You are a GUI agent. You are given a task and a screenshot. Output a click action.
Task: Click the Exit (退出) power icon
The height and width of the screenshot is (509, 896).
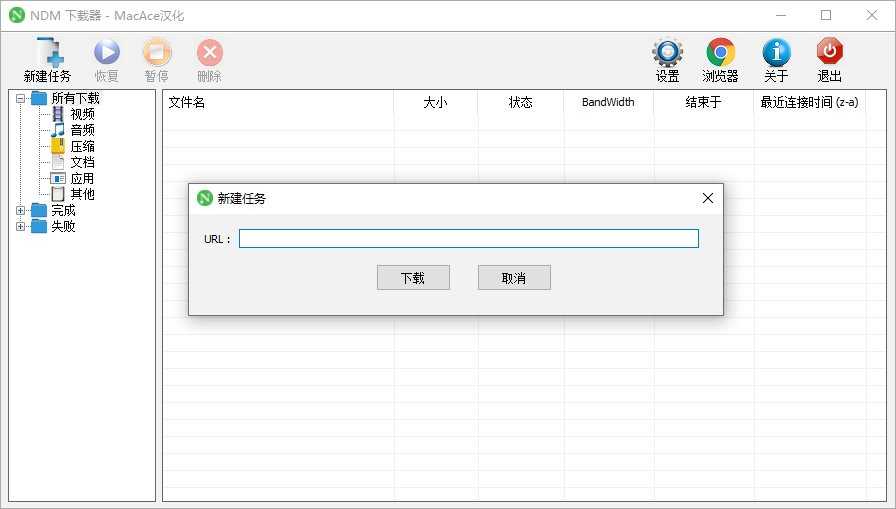(829, 54)
